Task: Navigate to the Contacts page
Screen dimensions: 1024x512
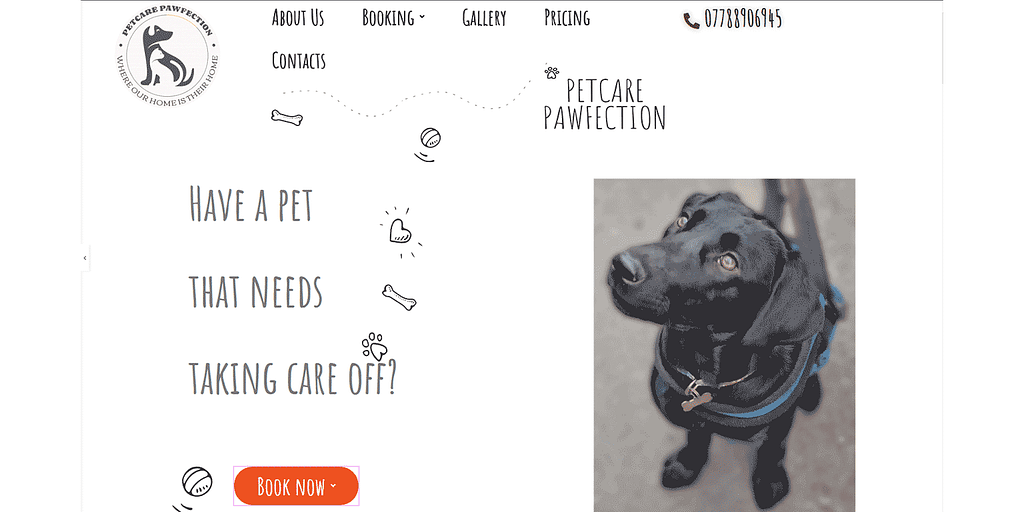Action: click(298, 61)
